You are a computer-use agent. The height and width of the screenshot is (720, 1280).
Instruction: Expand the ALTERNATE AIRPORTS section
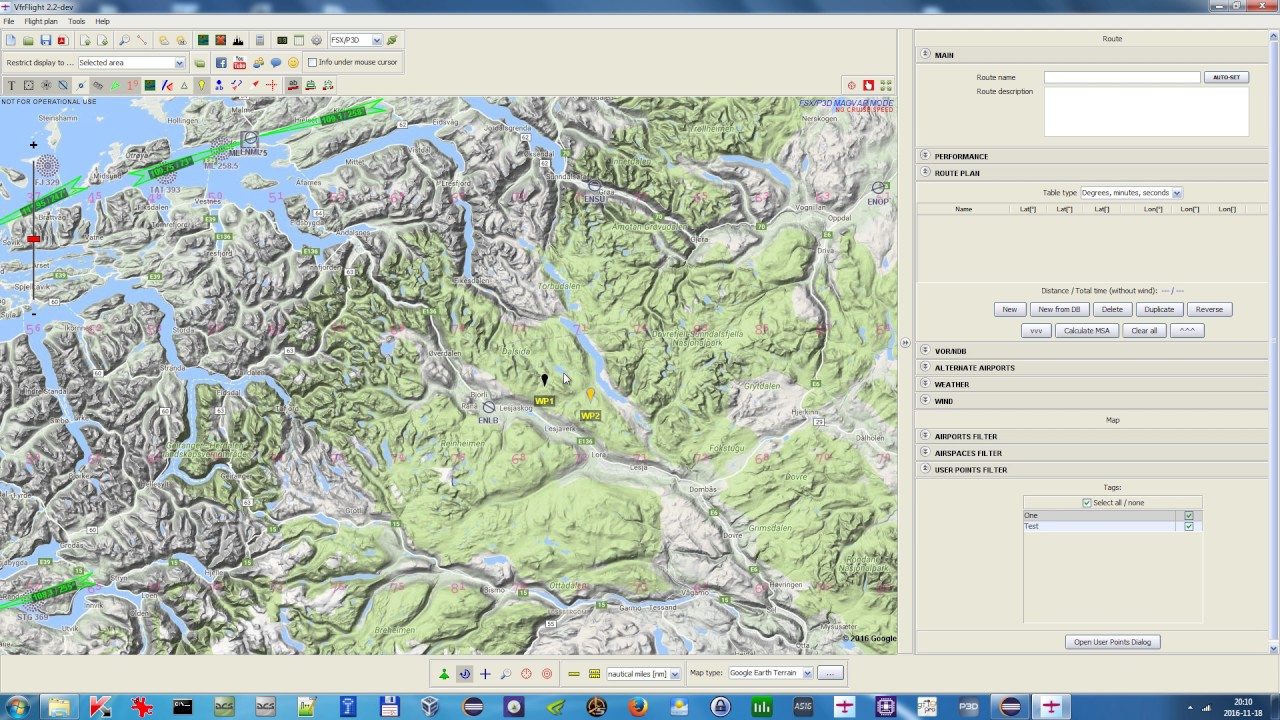point(925,367)
